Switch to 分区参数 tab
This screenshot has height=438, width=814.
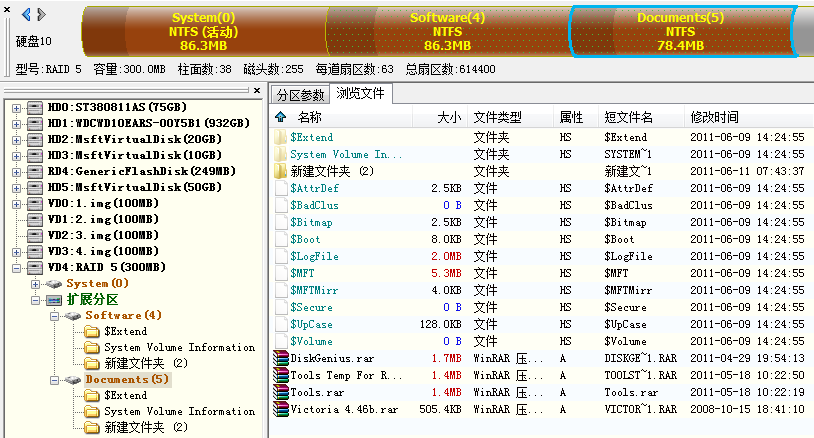tap(300, 95)
